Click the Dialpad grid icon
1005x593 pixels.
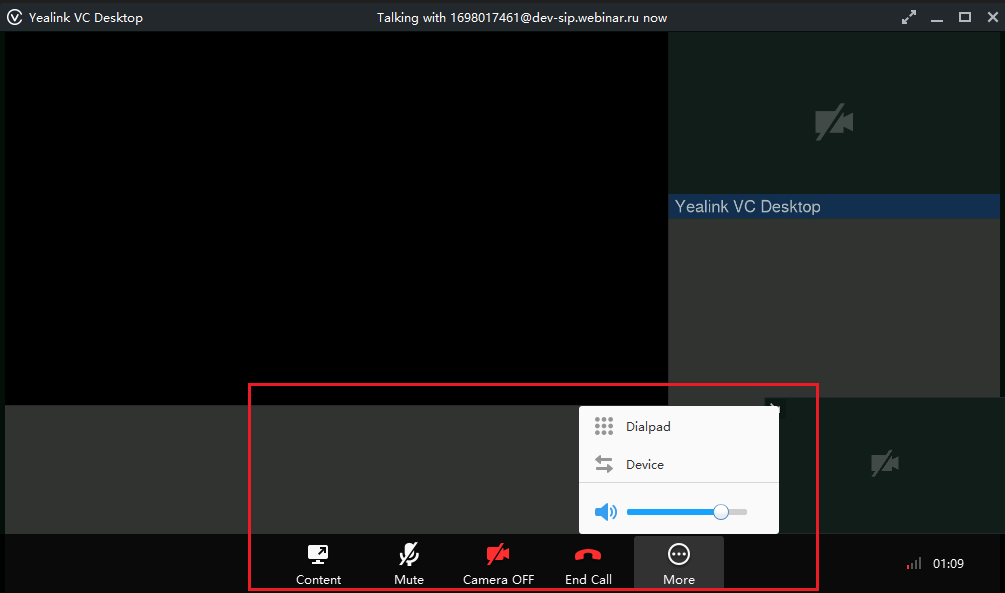[604, 426]
